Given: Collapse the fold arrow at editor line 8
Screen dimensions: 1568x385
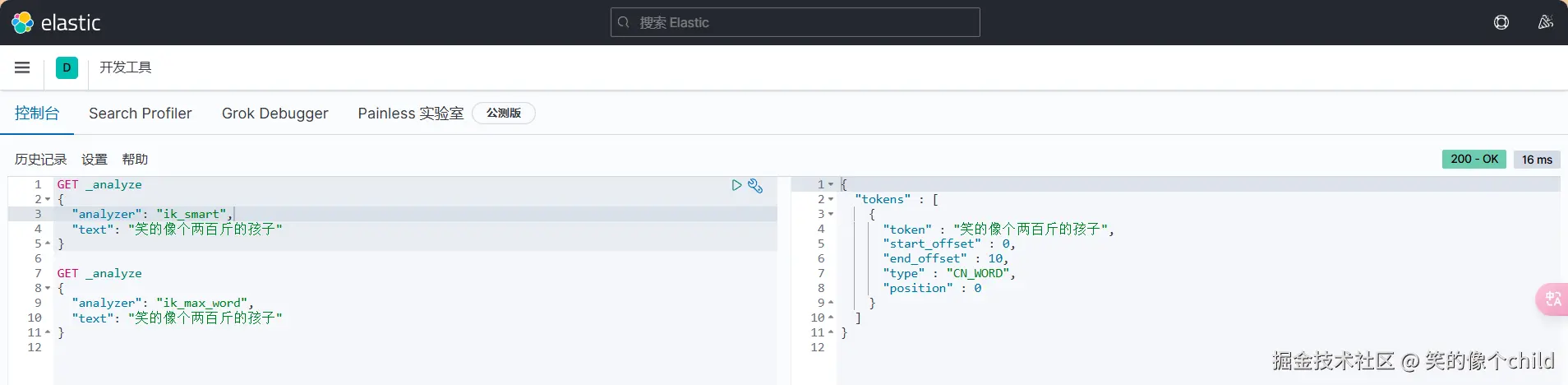Looking at the screenshot, I should 48,288.
